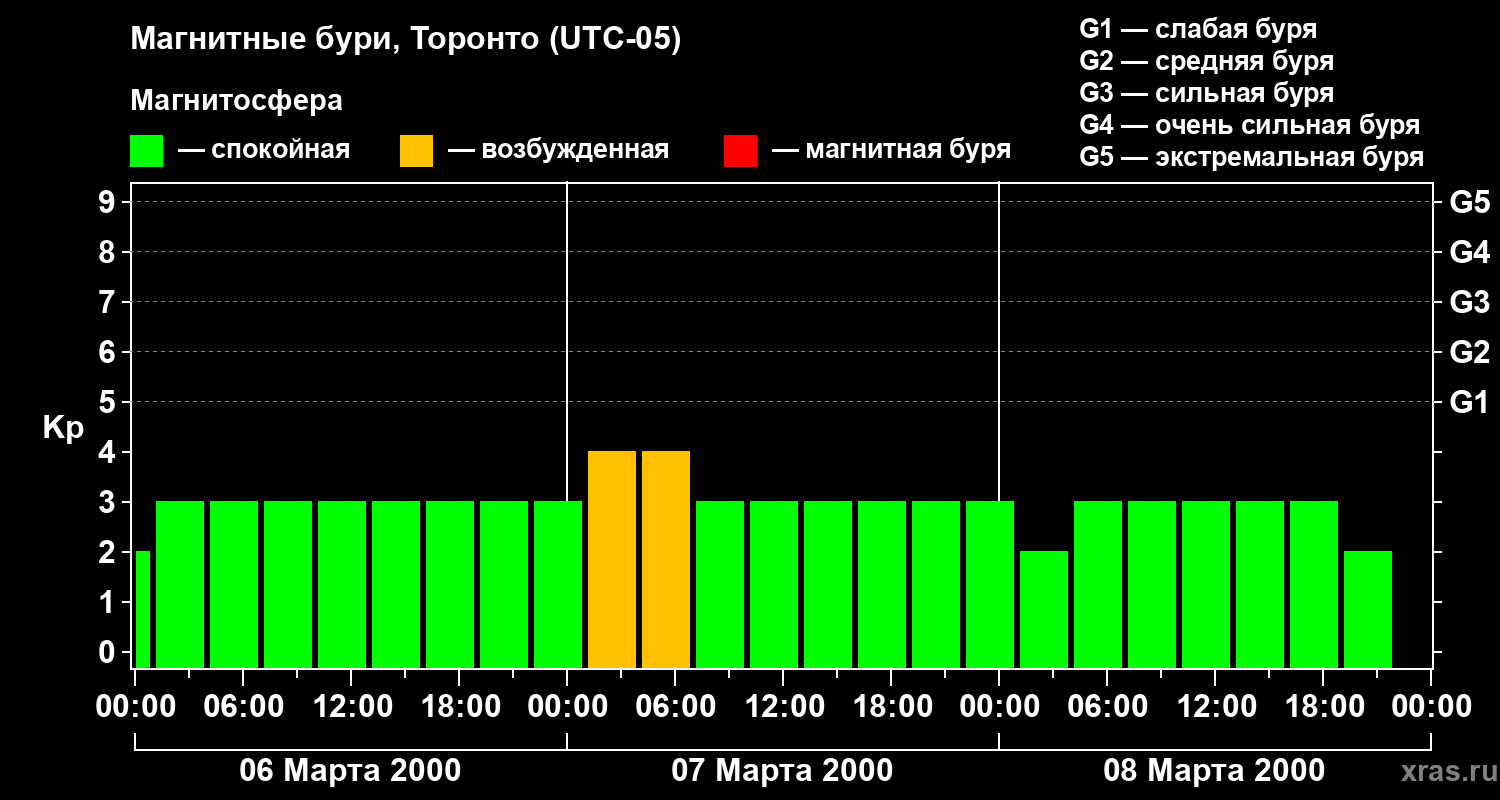This screenshot has width=1500, height=800.
Task: Click the '06:00' tick label above 06 Марта
Action: pyautogui.click(x=243, y=706)
